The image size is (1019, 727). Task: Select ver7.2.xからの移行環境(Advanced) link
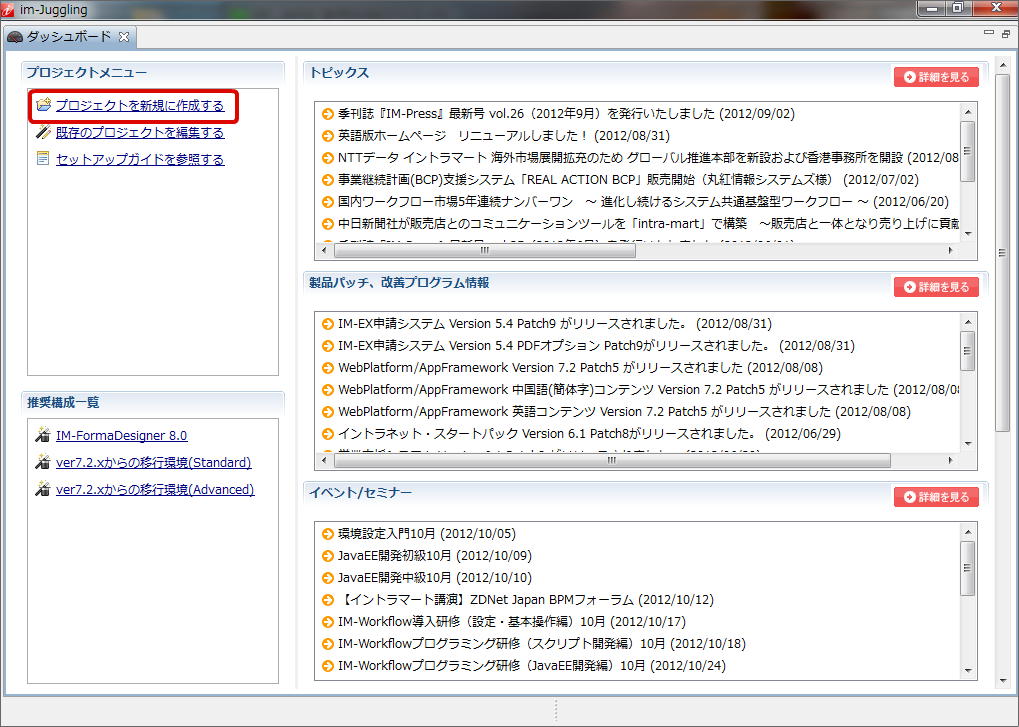[x=155, y=489]
